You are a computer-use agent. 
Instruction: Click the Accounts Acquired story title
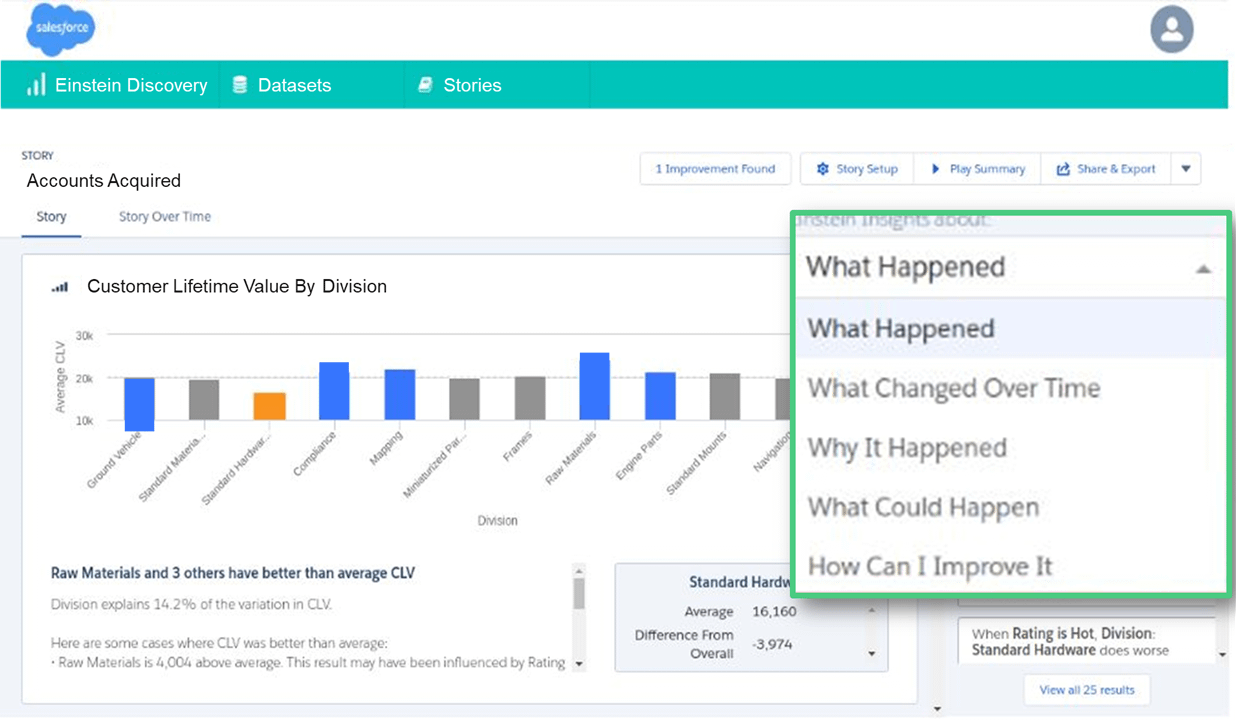104,181
